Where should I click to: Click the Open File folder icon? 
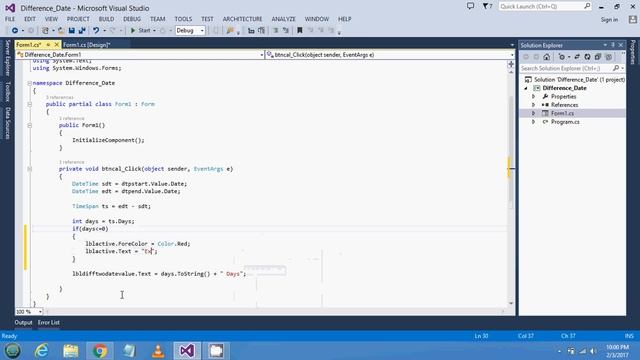(61, 31)
